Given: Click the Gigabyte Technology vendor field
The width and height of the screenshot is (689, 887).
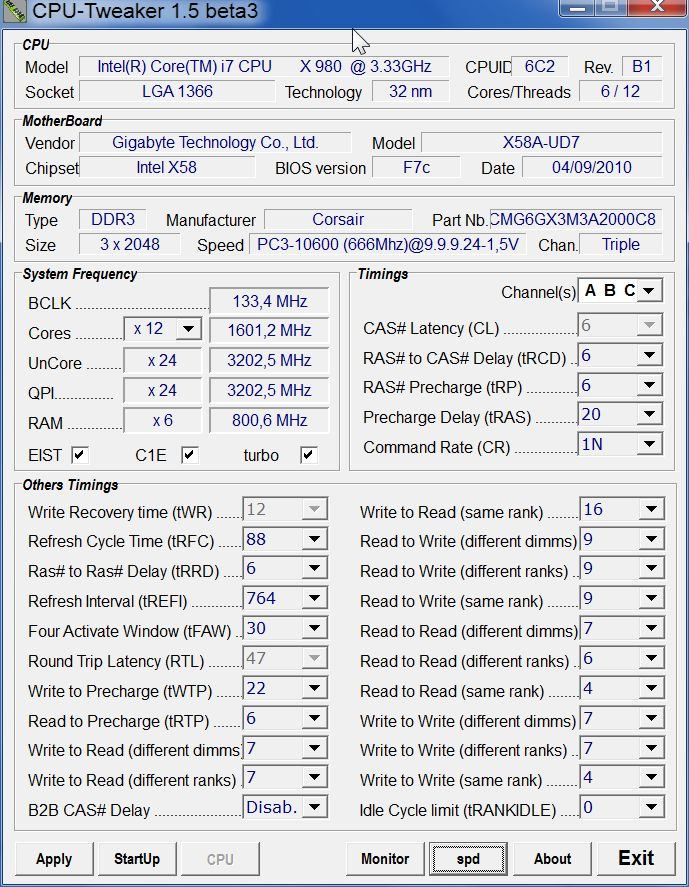Looking at the screenshot, I should [x=215, y=143].
